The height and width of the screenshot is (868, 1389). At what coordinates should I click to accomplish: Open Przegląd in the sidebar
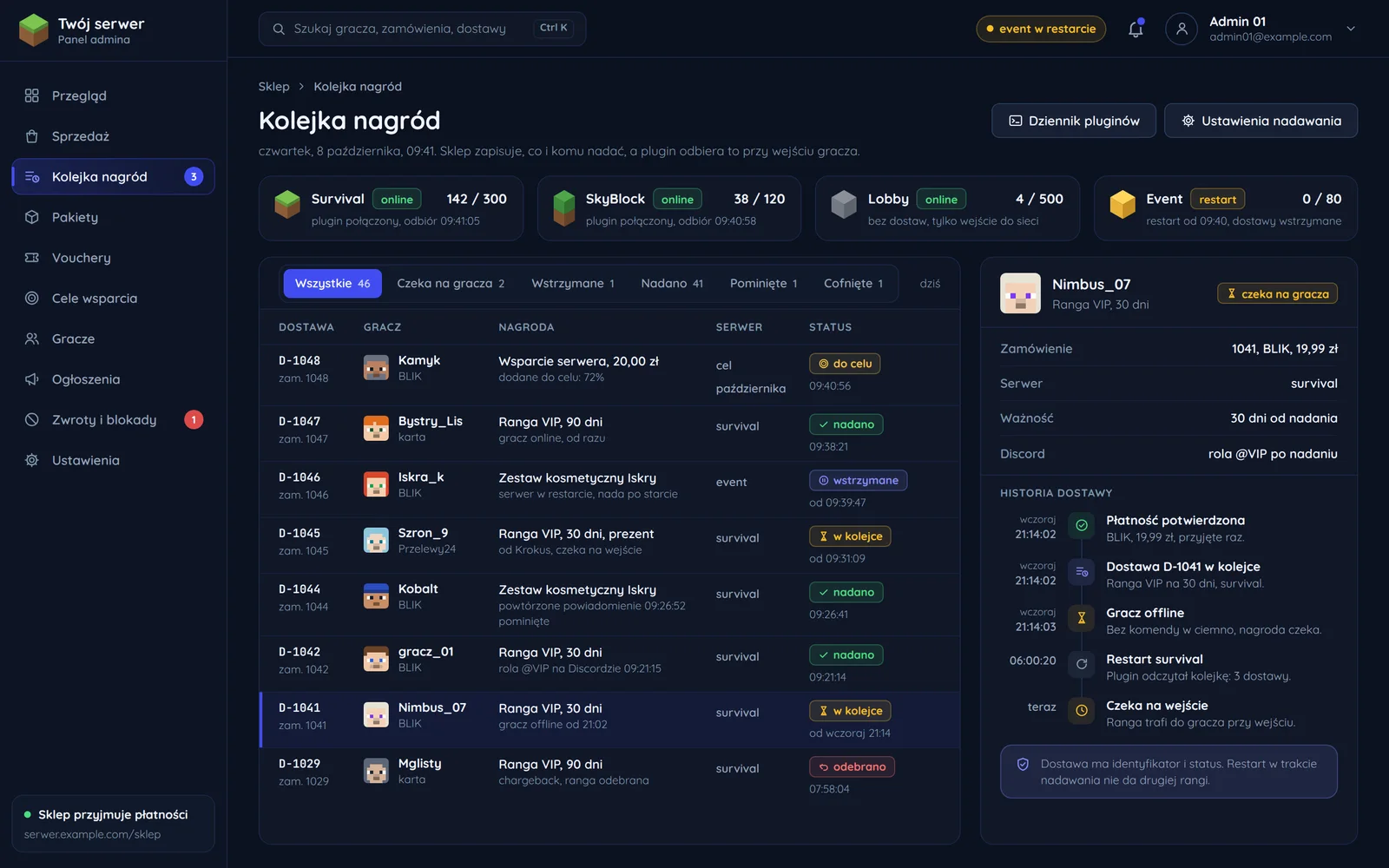[113, 95]
